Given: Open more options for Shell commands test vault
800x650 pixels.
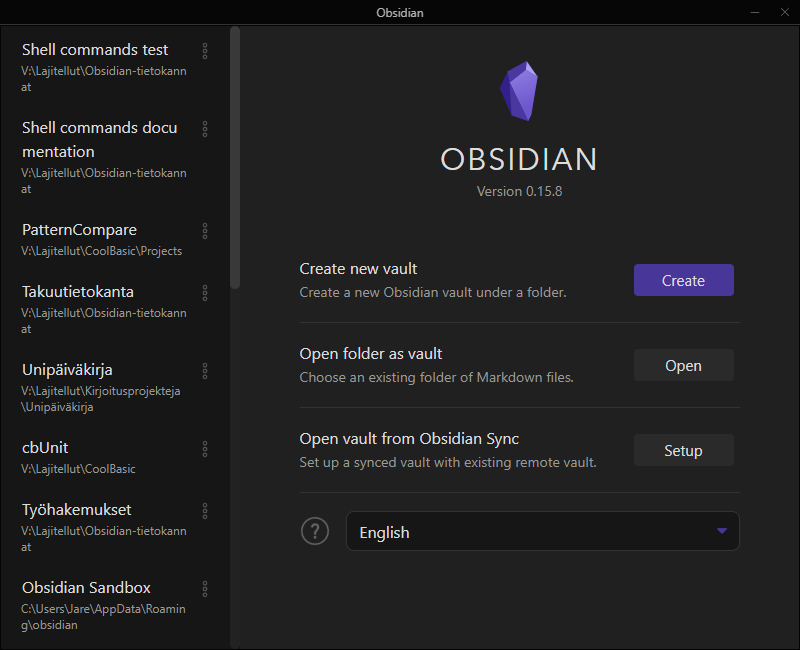Looking at the screenshot, I should click(x=205, y=51).
